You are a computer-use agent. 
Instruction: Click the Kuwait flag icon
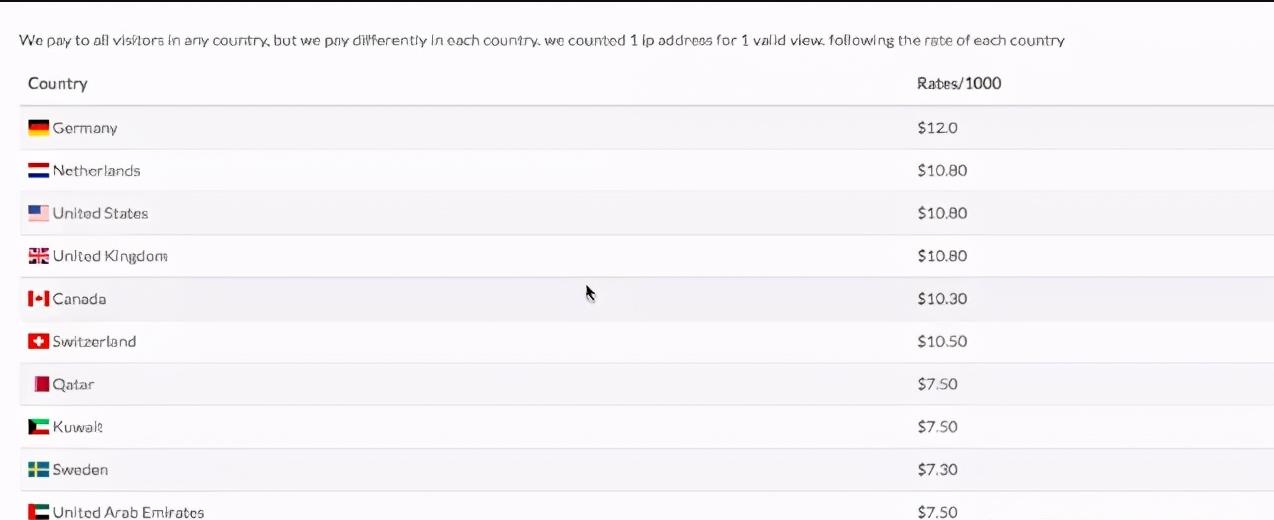tap(39, 427)
